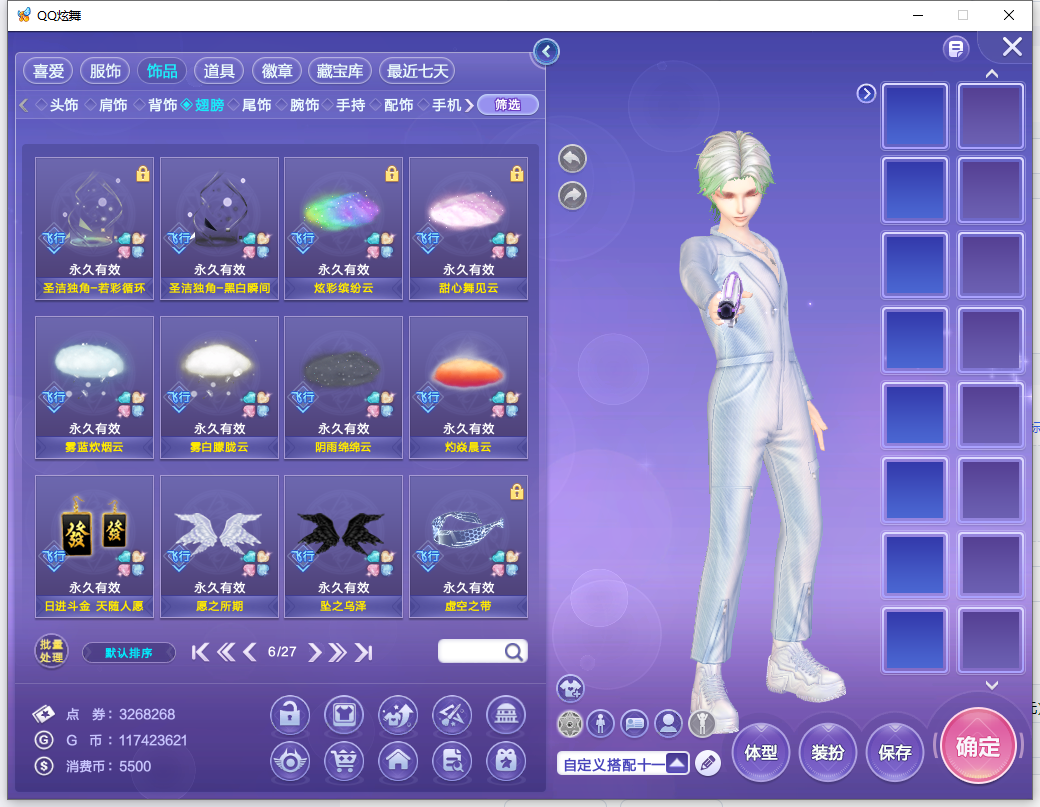Click the unlock padlock icon

pos(290,715)
